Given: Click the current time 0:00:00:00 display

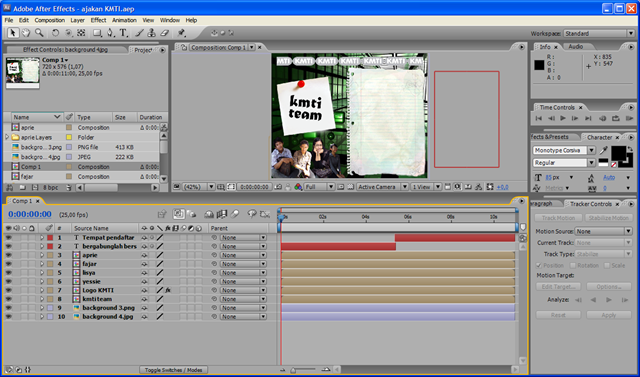Looking at the screenshot, I should click(30, 214).
